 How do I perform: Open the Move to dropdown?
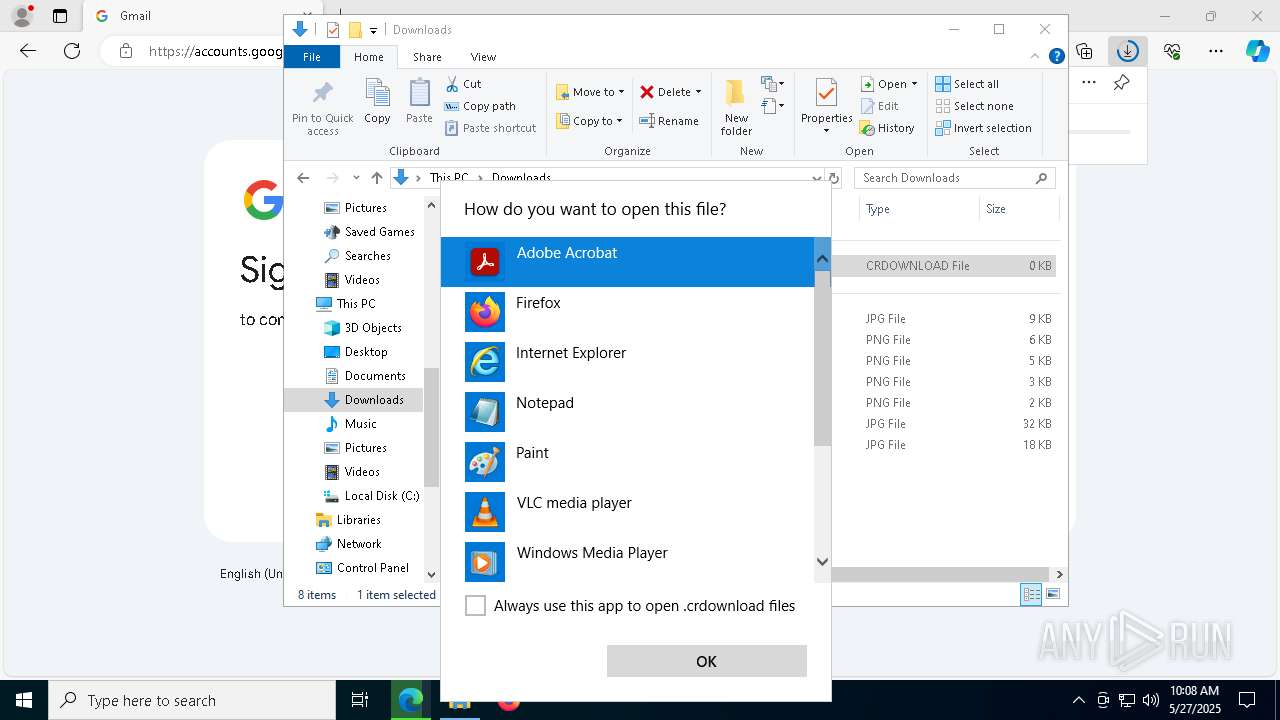pyautogui.click(x=590, y=92)
